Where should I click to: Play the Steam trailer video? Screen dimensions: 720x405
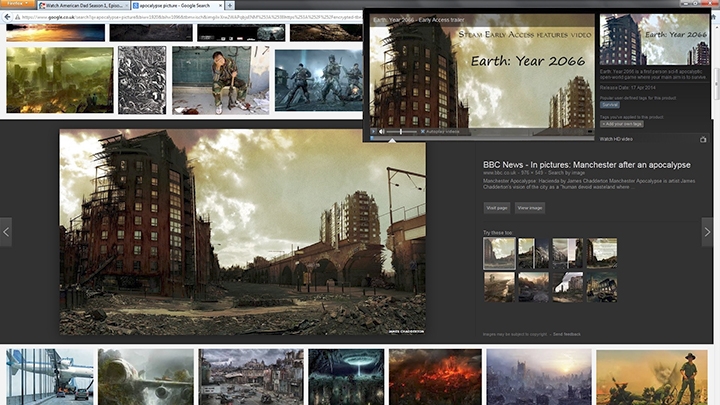(x=374, y=131)
